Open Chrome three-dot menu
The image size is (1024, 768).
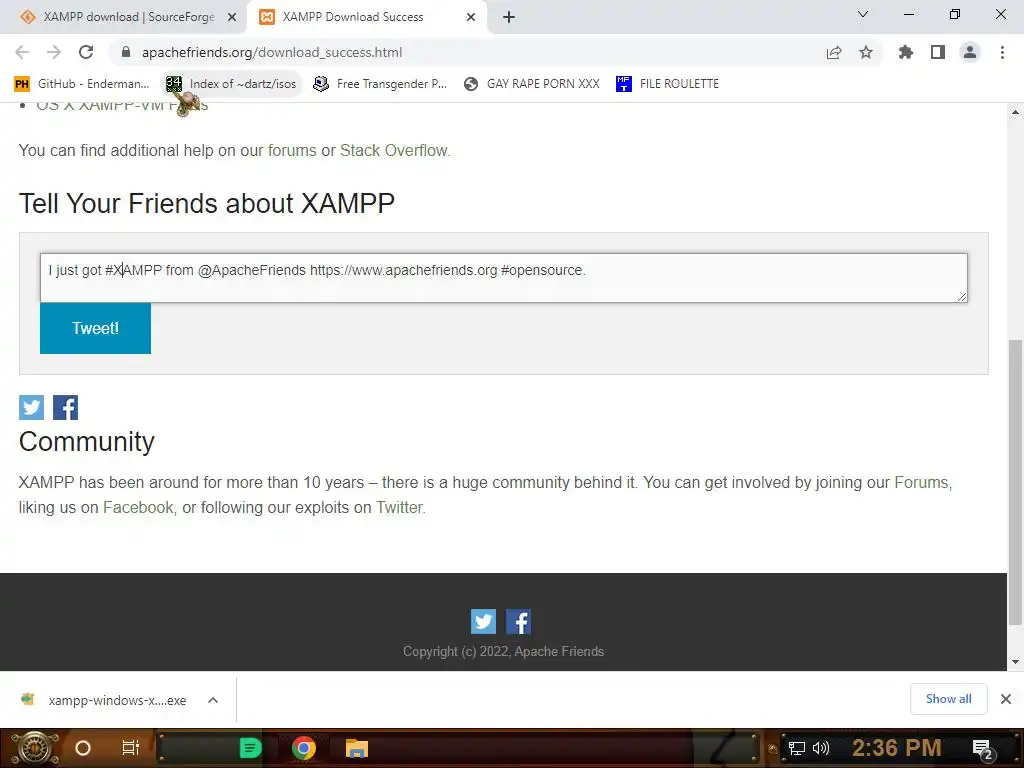tap(1002, 52)
